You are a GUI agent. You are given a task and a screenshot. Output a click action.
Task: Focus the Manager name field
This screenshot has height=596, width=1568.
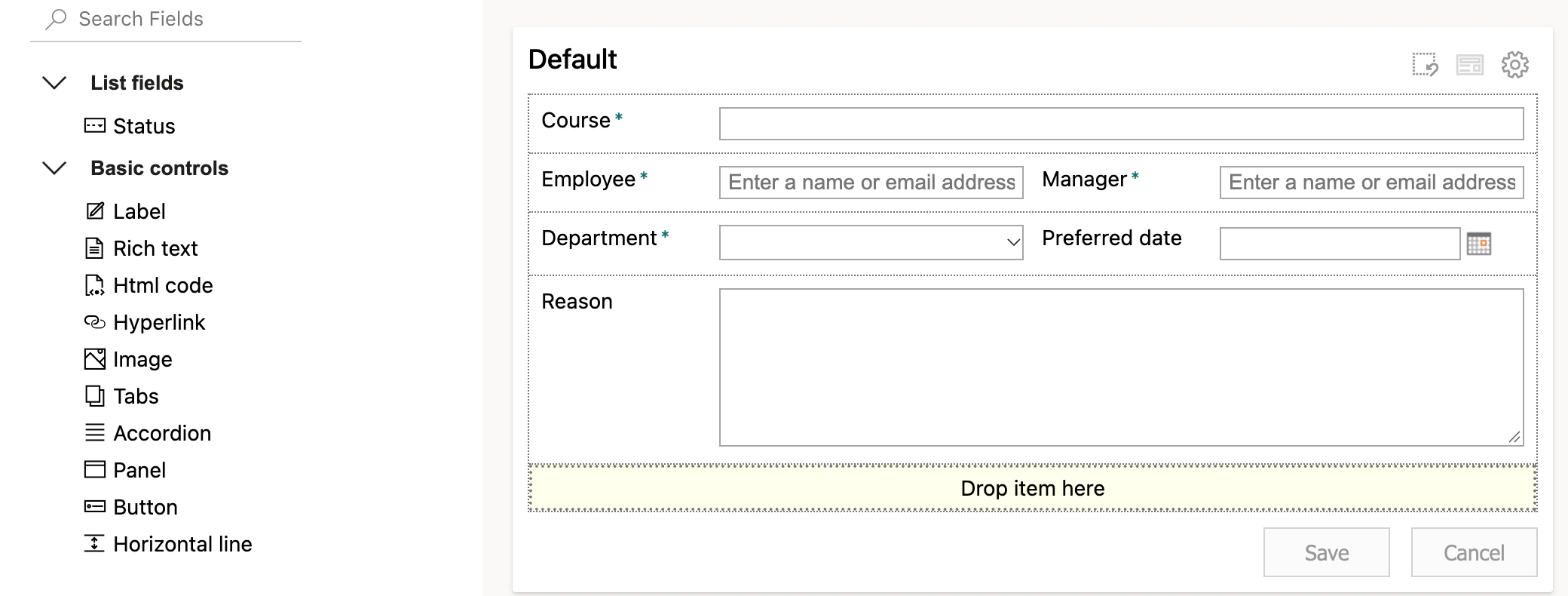pos(1372,183)
